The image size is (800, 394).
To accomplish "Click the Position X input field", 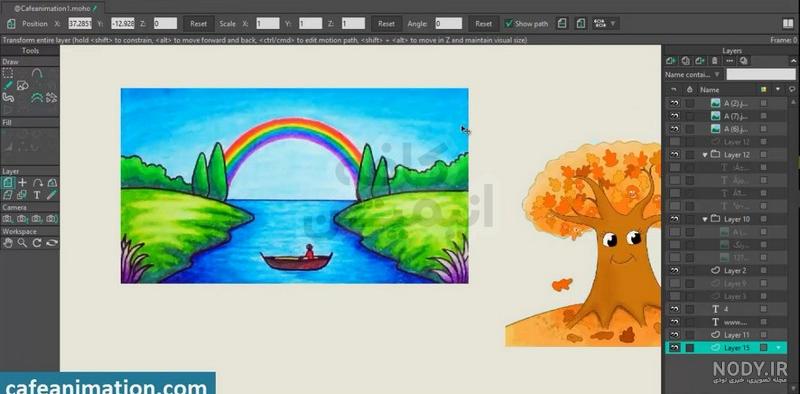I will [x=80, y=23].
